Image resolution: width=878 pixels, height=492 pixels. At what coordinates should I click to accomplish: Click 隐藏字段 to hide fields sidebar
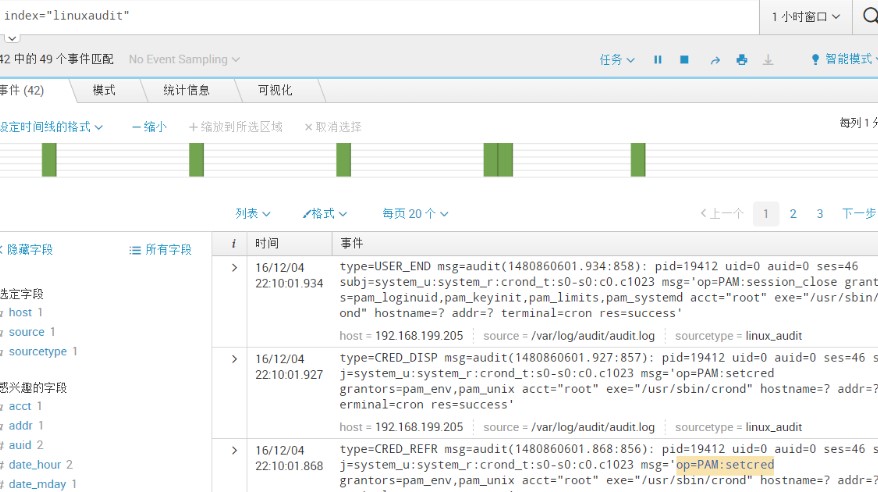pyautogui.click(x=26, y=250)
